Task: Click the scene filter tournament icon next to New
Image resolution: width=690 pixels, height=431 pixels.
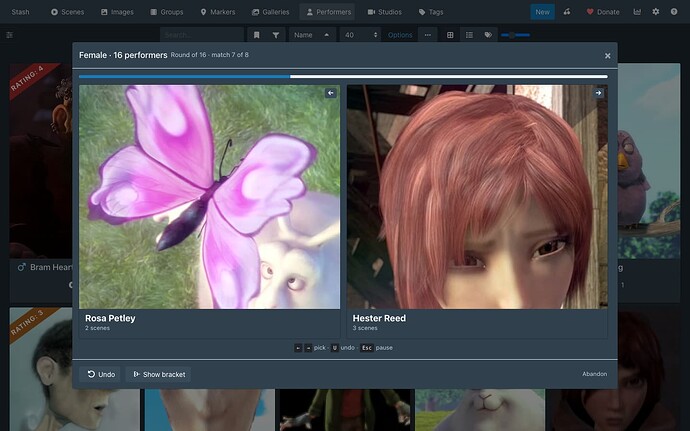Action: coord(567,12)
